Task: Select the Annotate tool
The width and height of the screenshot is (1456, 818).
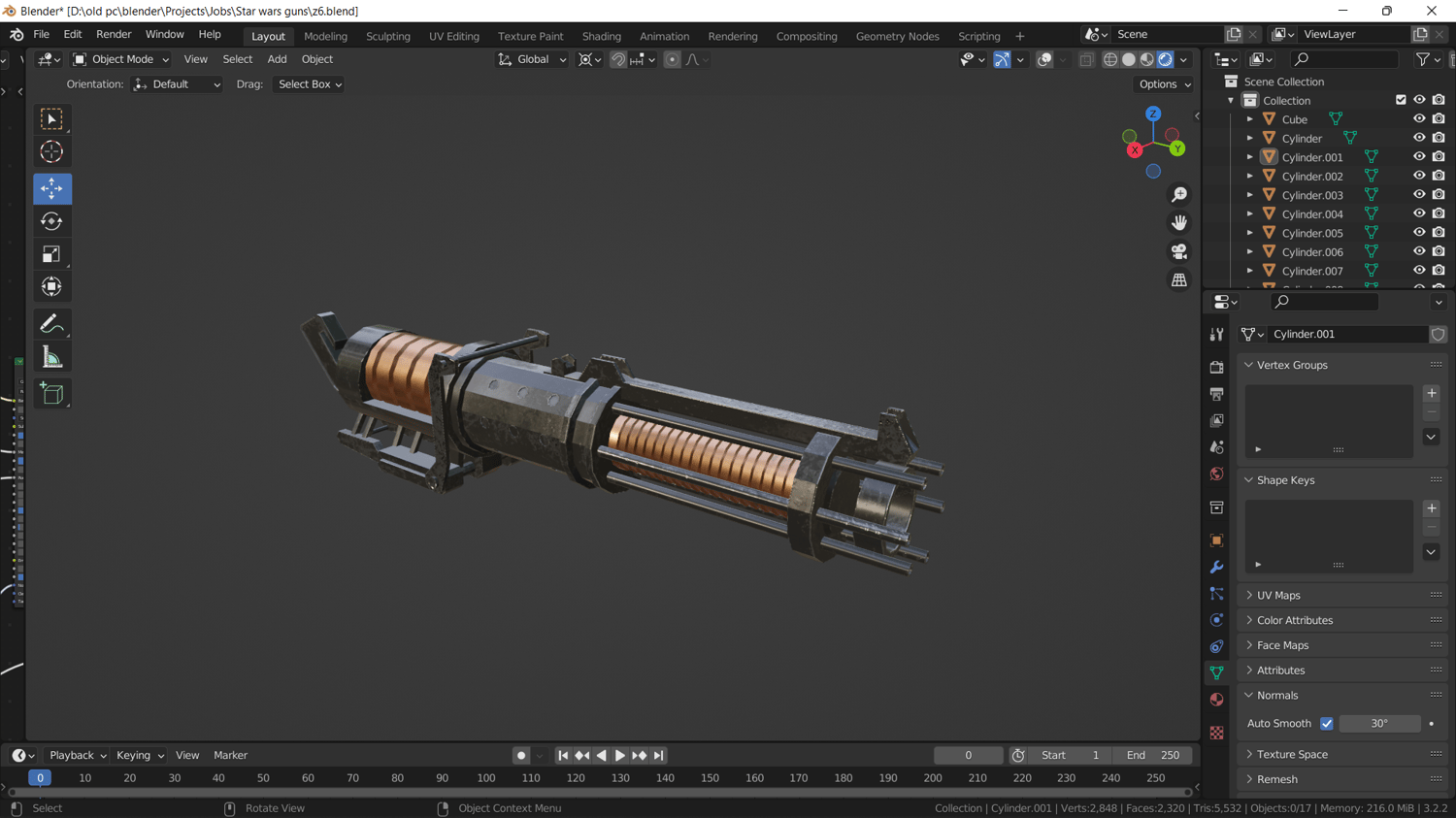Action: click(x=51, y=324)
